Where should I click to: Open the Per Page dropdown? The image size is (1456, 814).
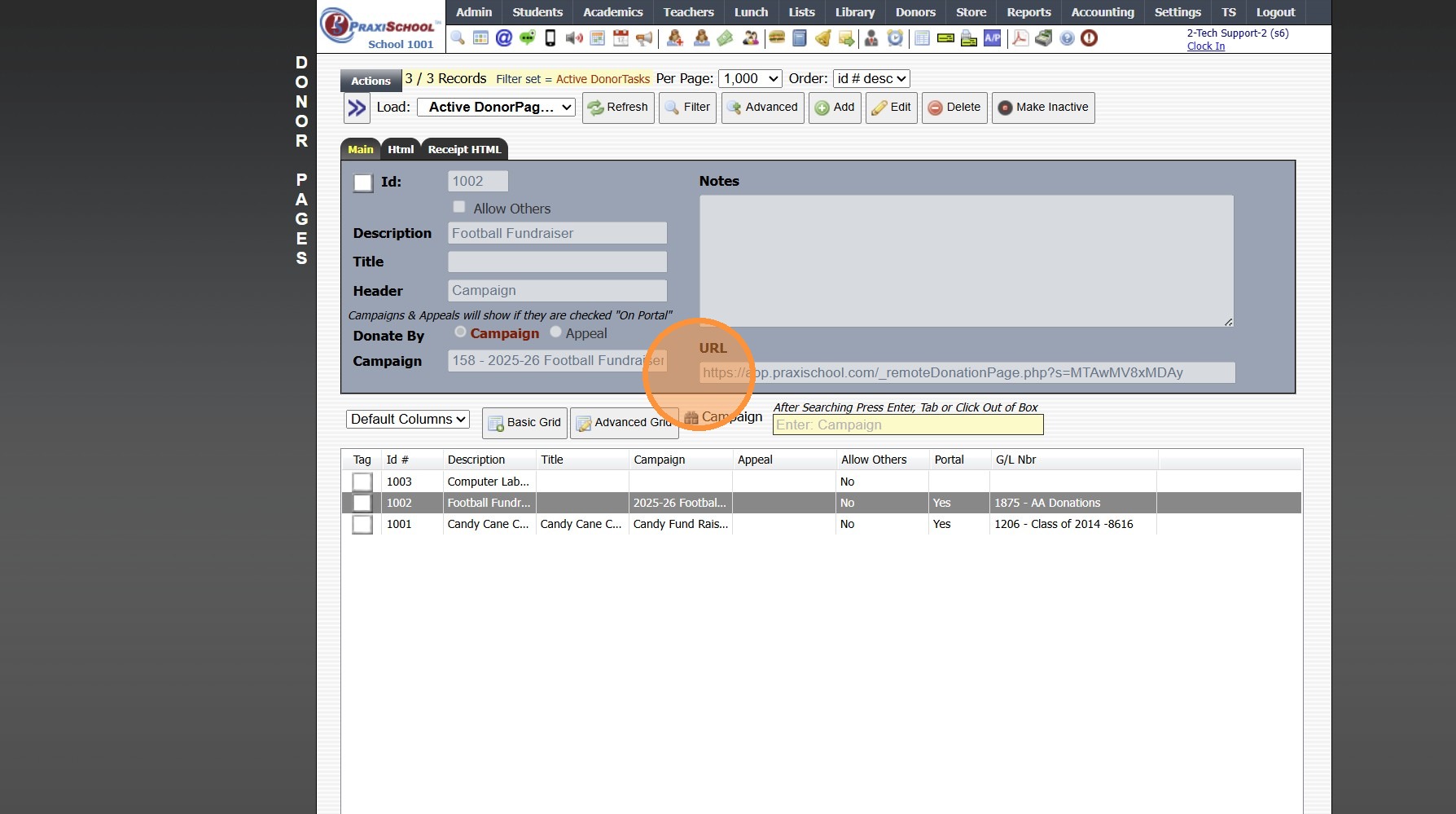[750, 79]
